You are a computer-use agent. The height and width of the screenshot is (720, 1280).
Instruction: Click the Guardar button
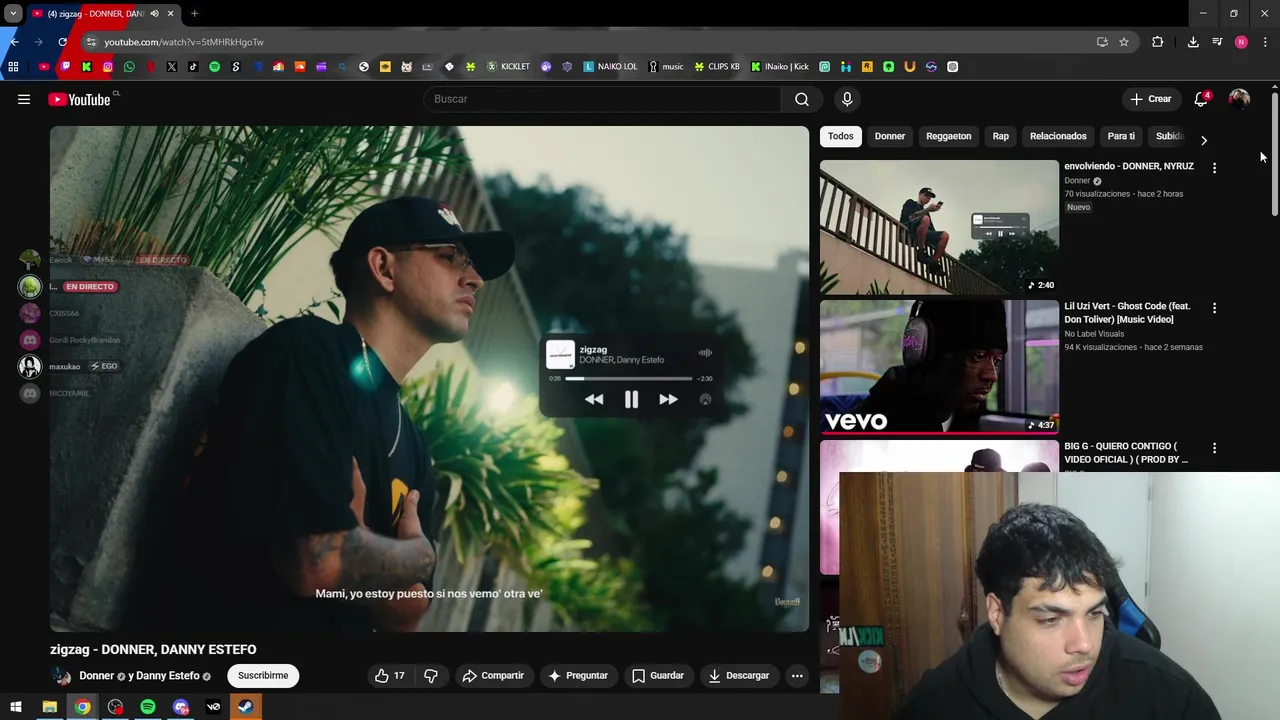click(658, 676)
